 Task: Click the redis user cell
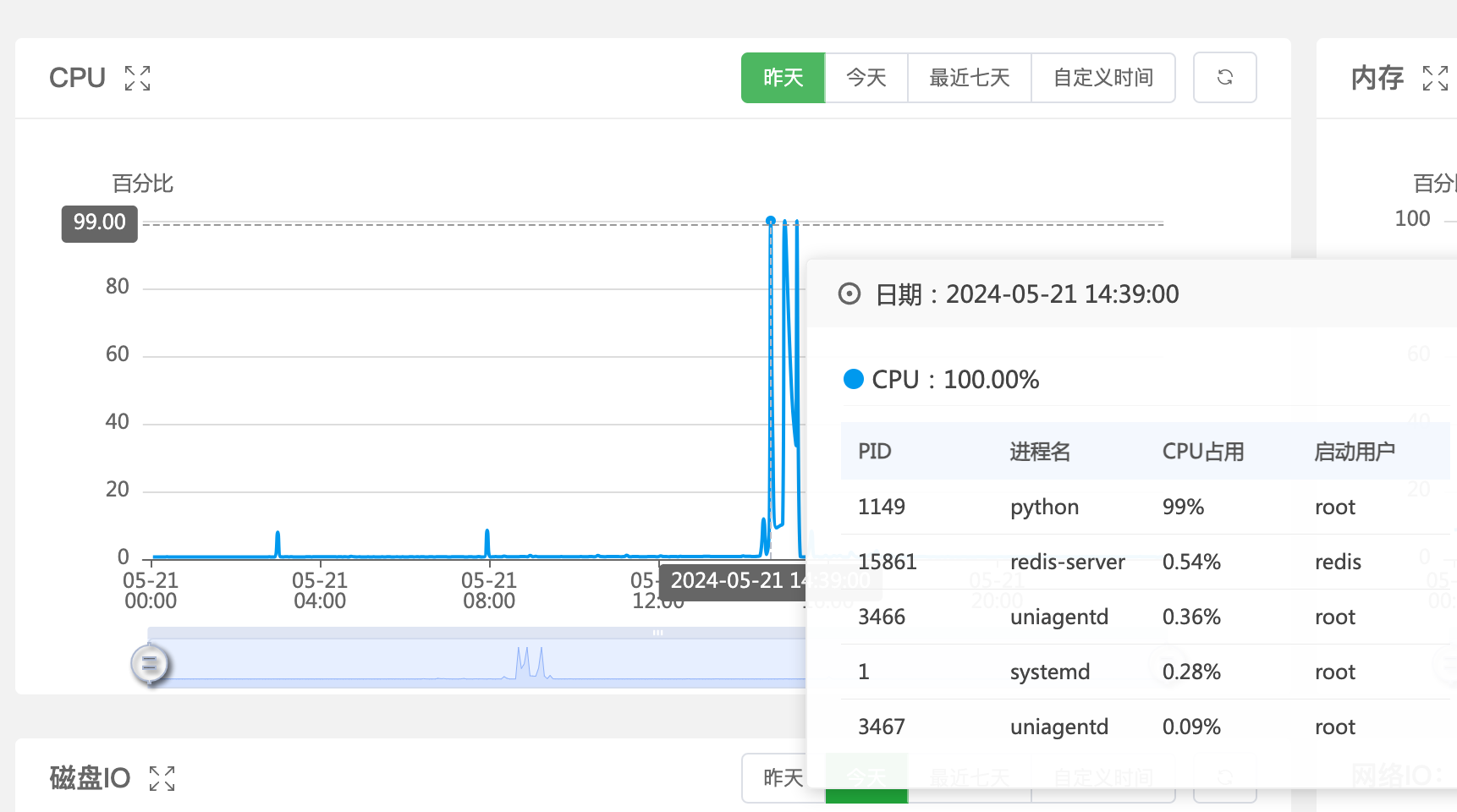(1338, 562)
